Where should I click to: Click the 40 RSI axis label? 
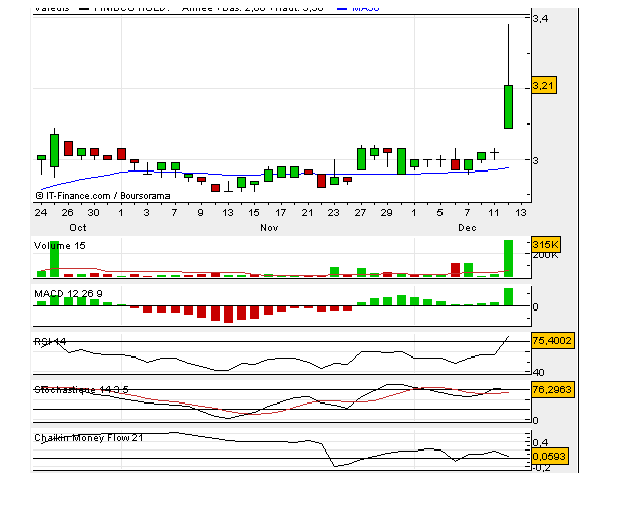point(539,372)
